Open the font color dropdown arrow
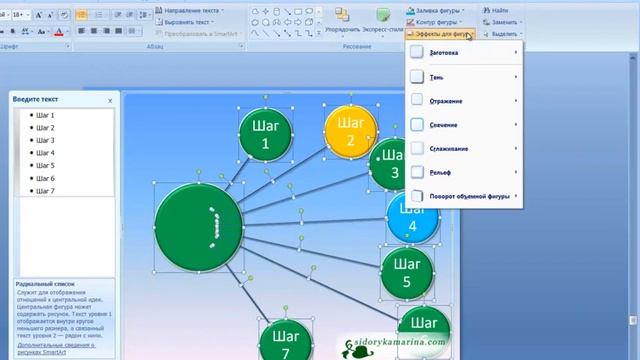Viewport: 640px width, 360px height. pos(67,31)
